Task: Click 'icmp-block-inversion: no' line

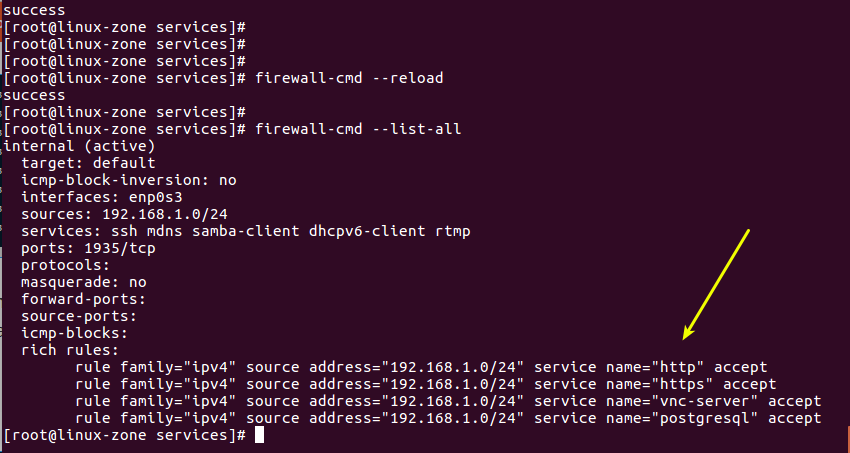Action: click(x=129, y=180)
